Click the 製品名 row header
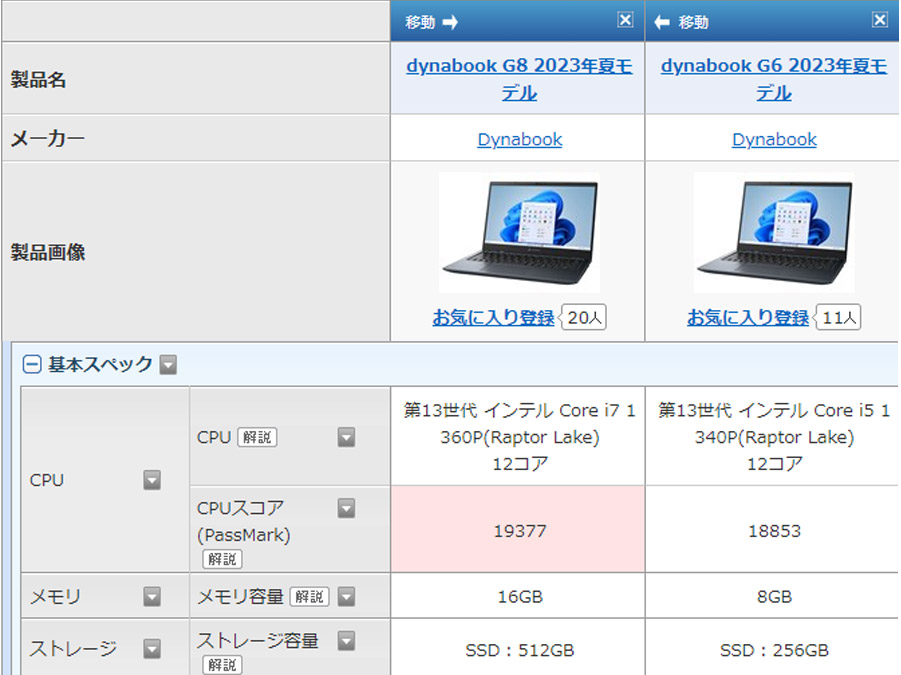The width and height of the screenshot is (901, 675). point(196,79)
